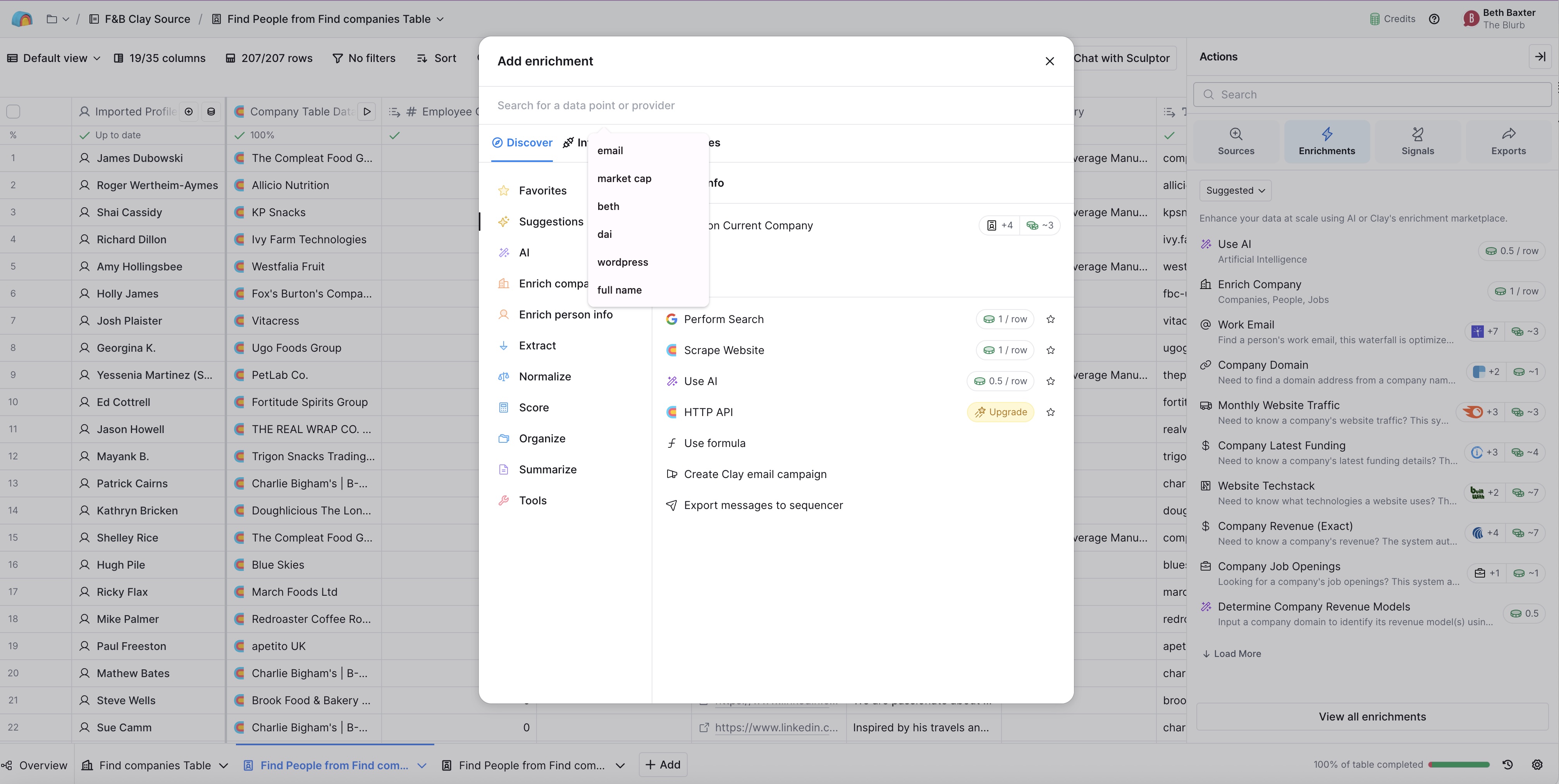Collapse the Actions side panel

coord(1540,56)
